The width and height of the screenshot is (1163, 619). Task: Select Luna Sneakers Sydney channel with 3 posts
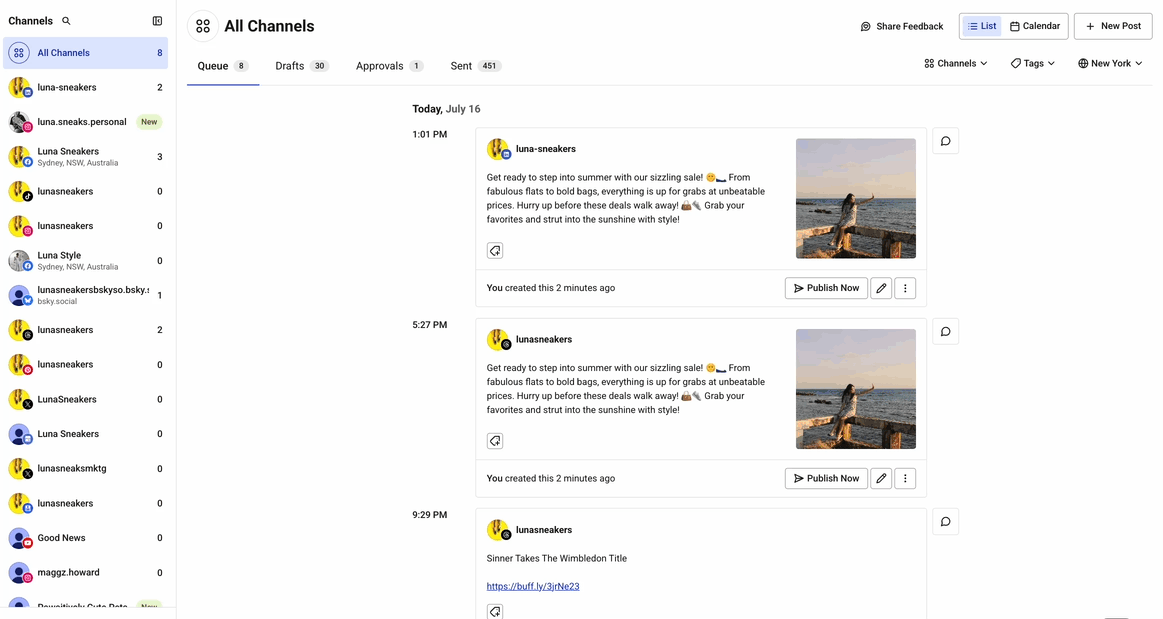[x=85, y=156]
